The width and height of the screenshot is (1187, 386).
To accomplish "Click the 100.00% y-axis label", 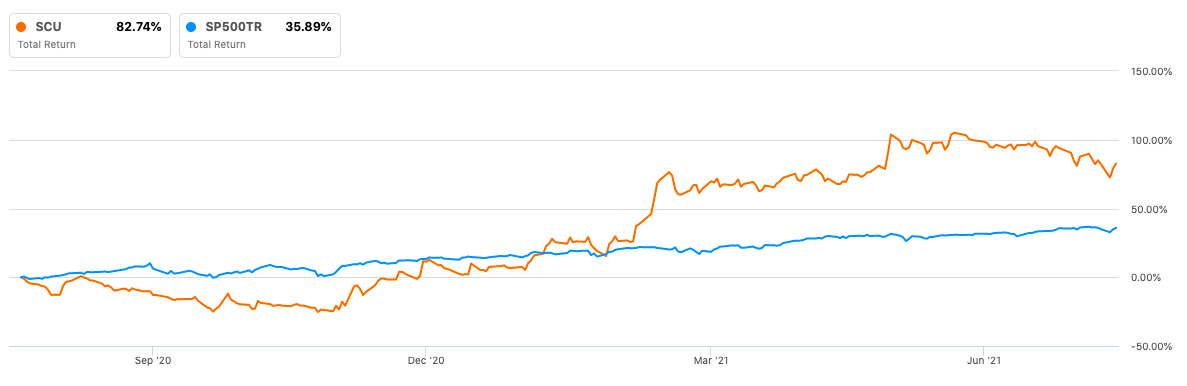I will pyautogui.click(x=1149, y=141).
